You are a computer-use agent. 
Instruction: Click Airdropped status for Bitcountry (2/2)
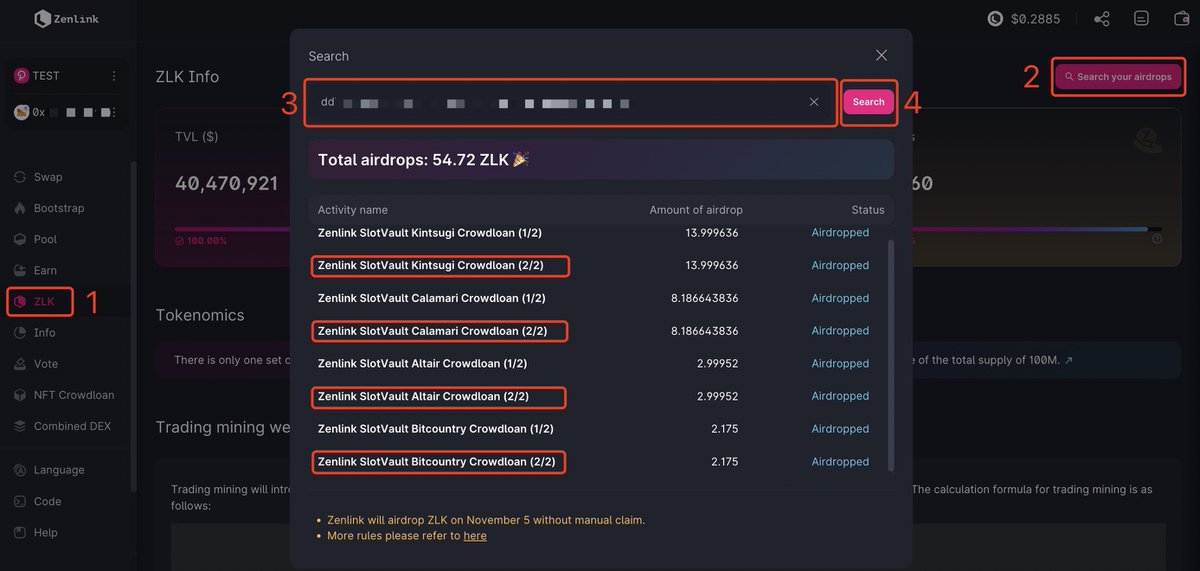coord(840,462)
